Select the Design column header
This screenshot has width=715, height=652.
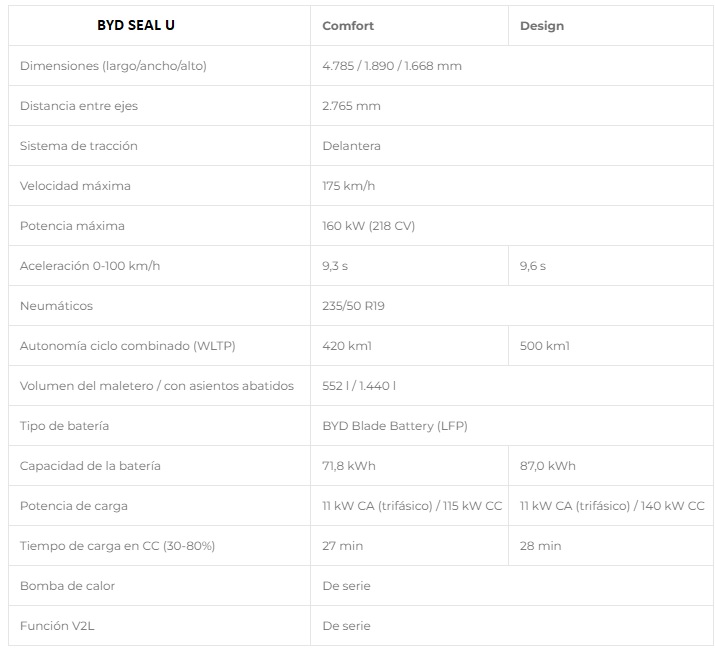click(x=542, y=26)
